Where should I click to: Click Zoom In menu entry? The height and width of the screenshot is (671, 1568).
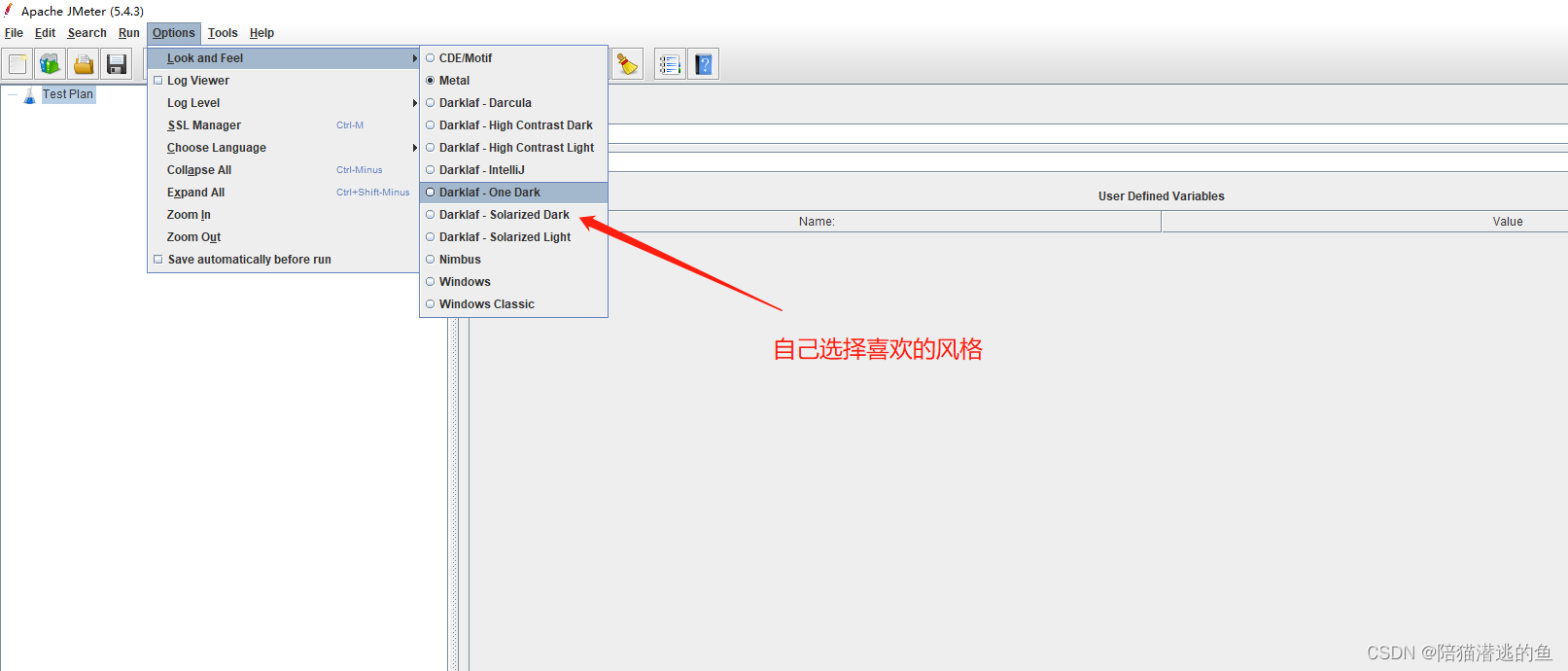(283, 215)
